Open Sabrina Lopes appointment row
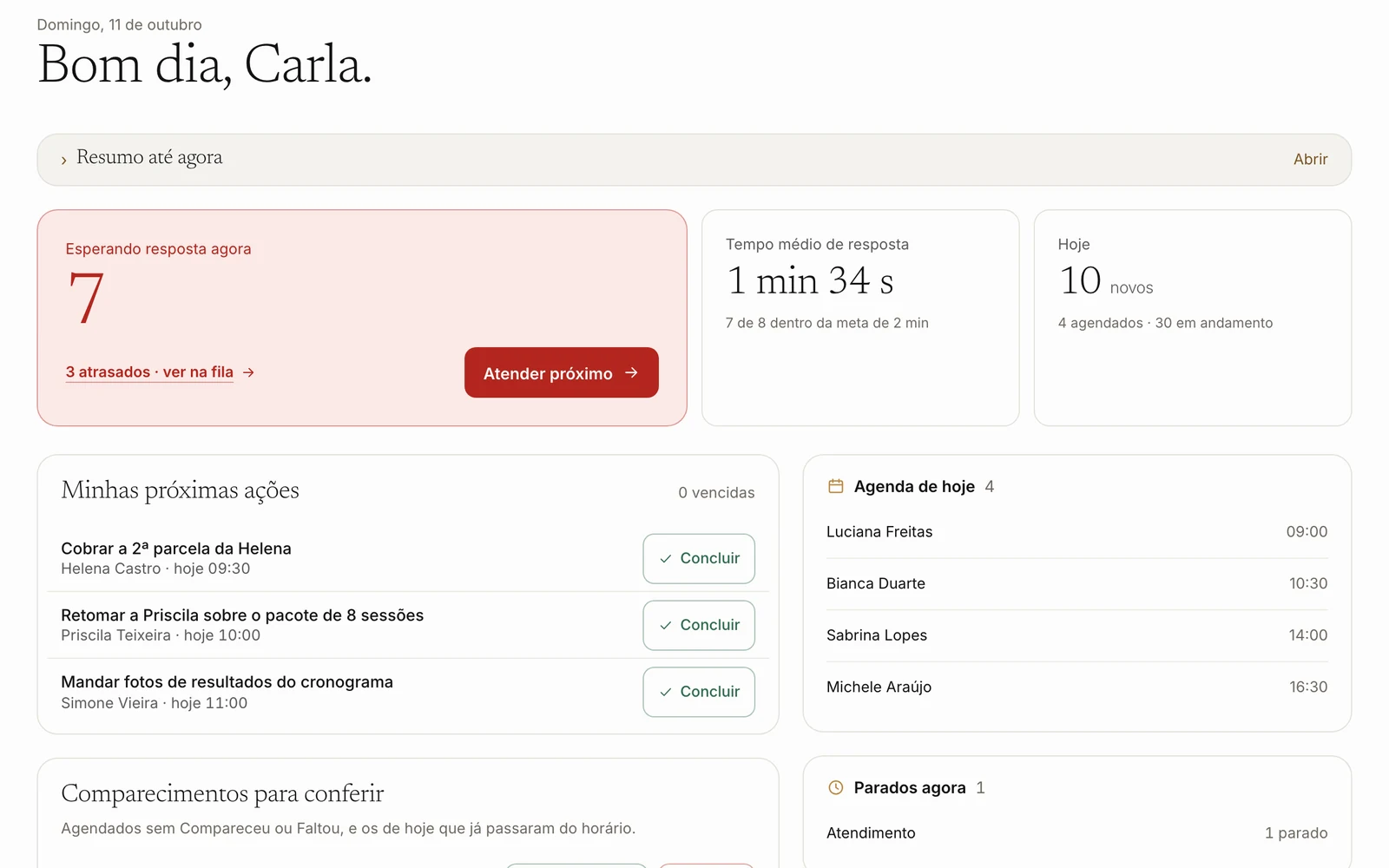The height and width of the screenshot is (868, 1389). point(1076,635)
